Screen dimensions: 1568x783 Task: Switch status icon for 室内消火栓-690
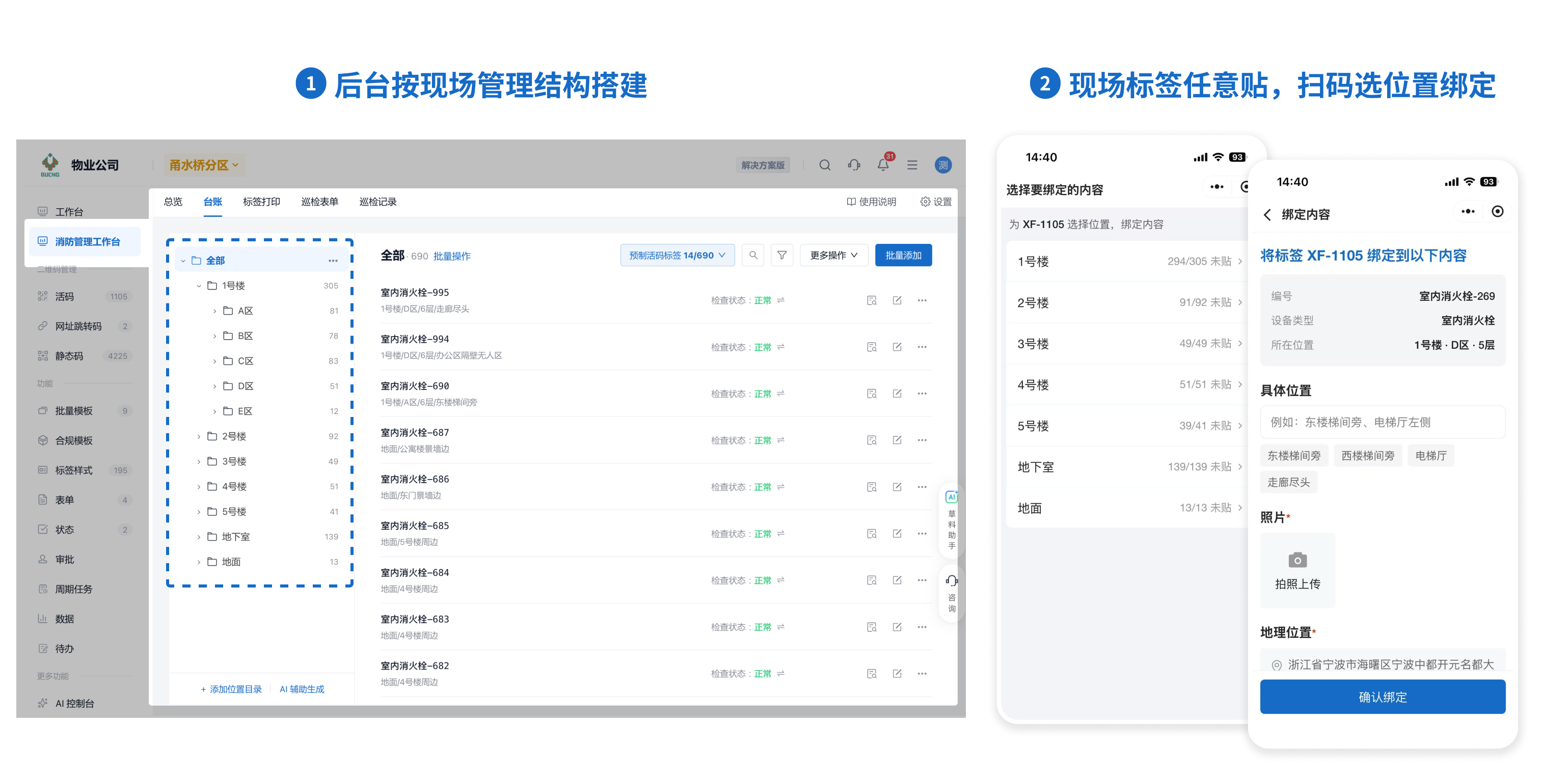pos(780,394)
